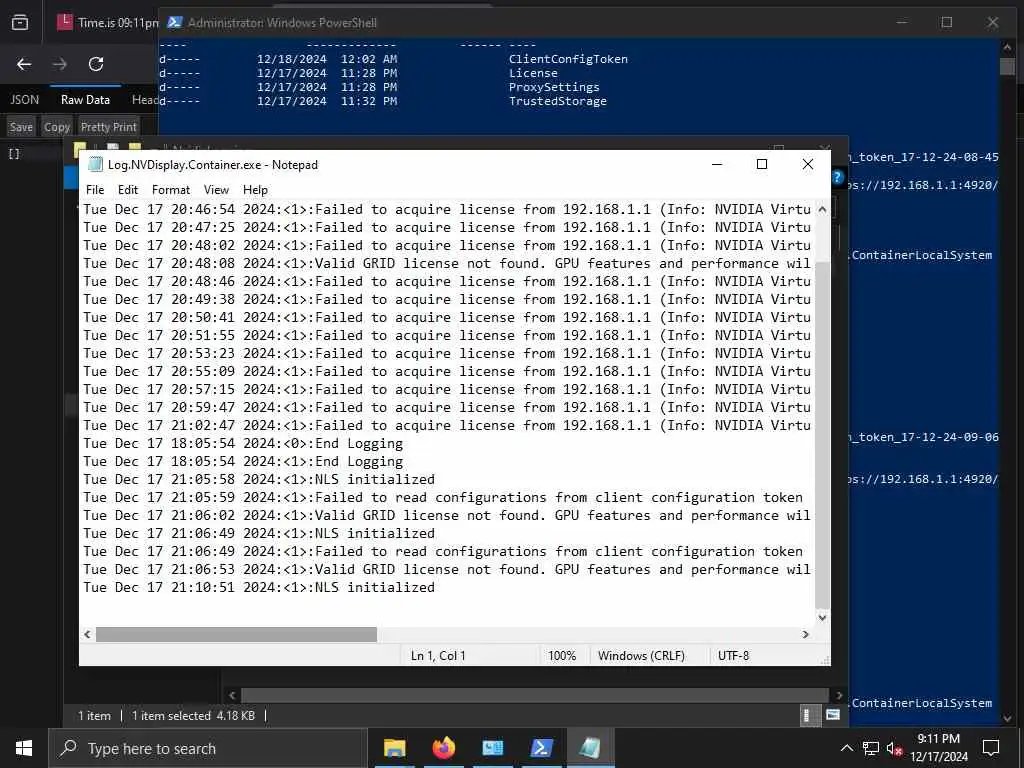The width and height of the screenshot is (1024, 768).
Task: Click the TrustedStorage entry in PowerShell
Action: 558,101
